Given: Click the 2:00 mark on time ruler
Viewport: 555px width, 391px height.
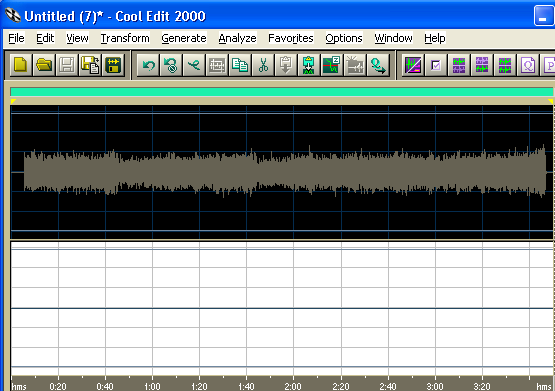Looking at the screenshot, I should [x=293, y=386].
